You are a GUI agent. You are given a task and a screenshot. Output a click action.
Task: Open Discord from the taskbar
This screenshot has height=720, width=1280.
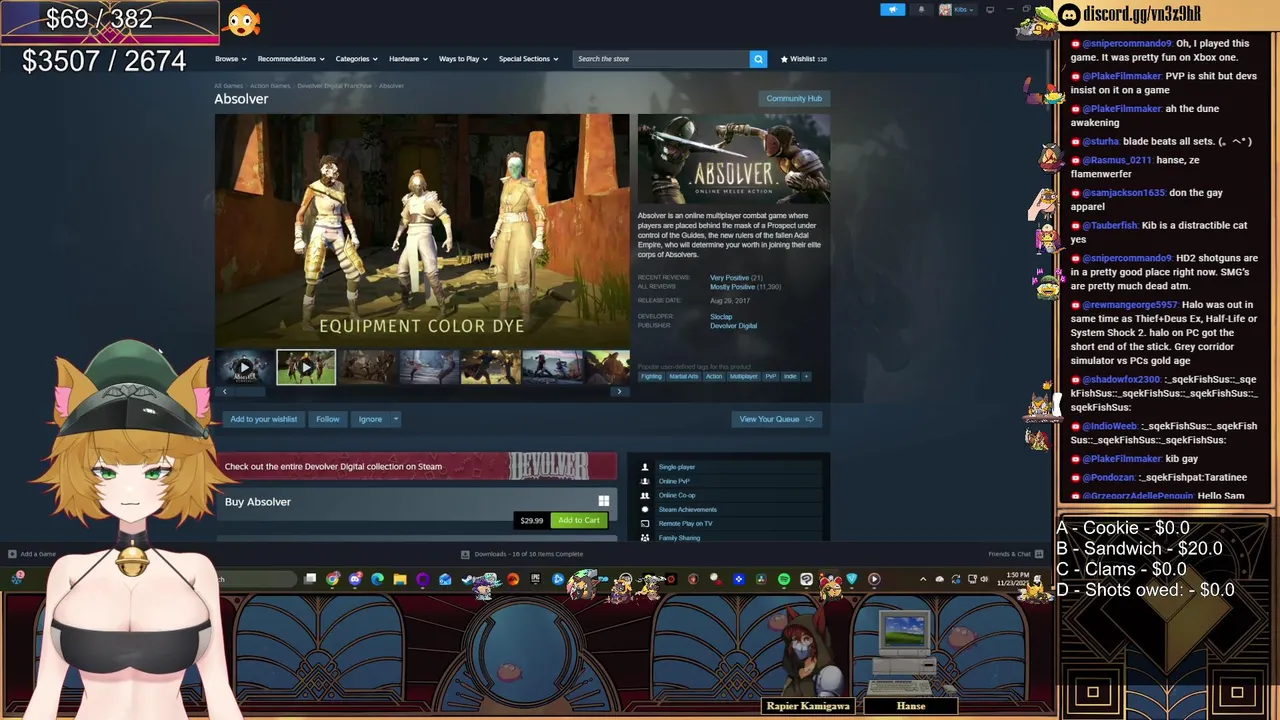355,579
